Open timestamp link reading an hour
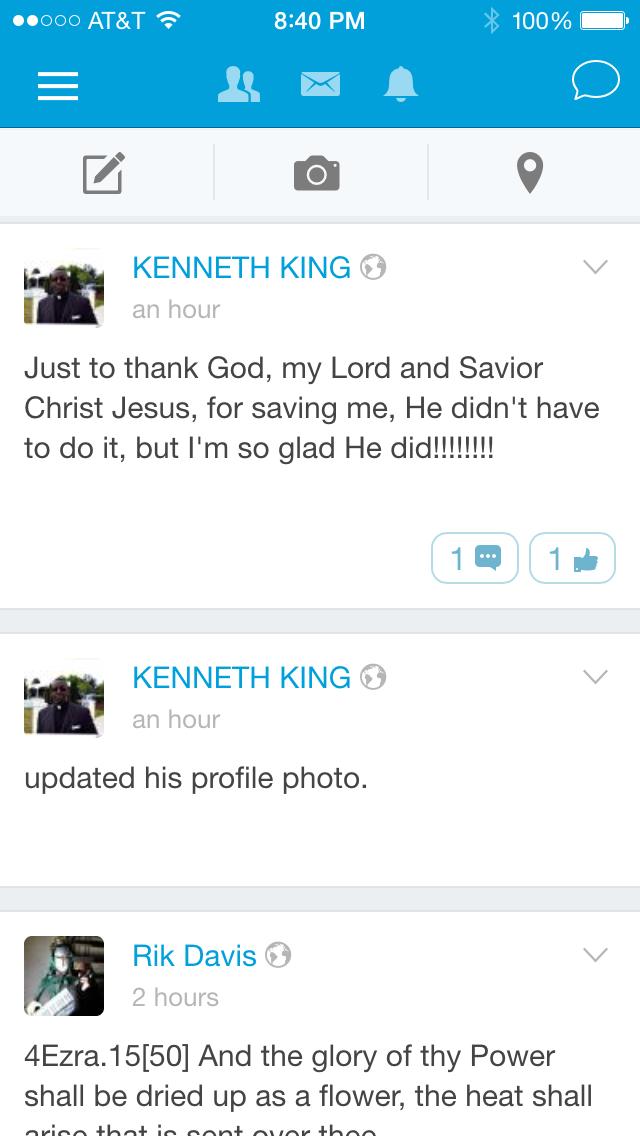 (x=176, y=309)
